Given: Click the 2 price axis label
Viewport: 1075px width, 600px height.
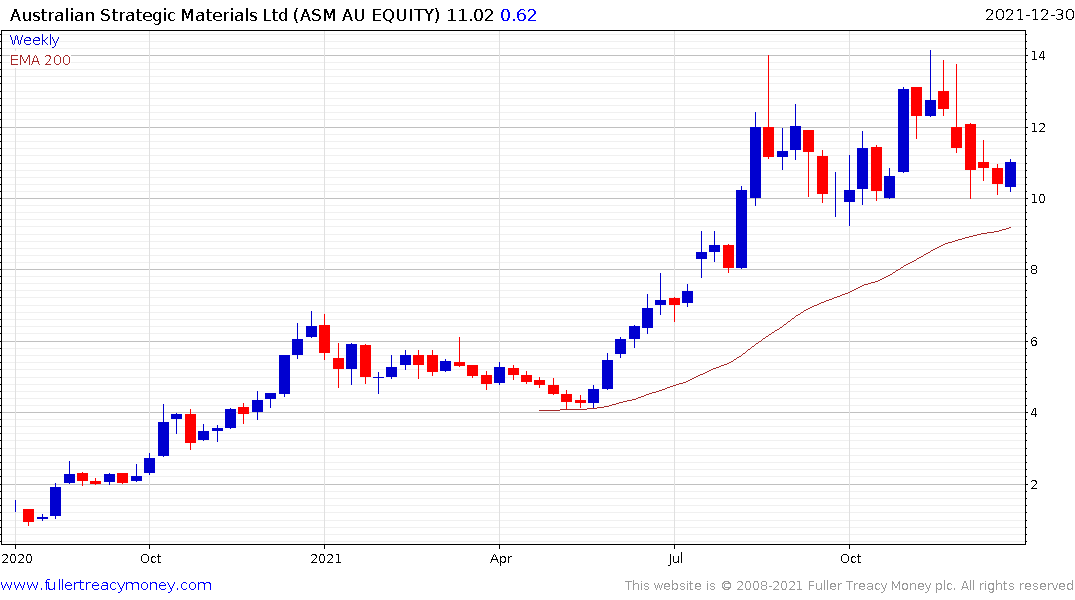Looking at the screenshot, I should pyautogui.click(x=1034, y=485).
